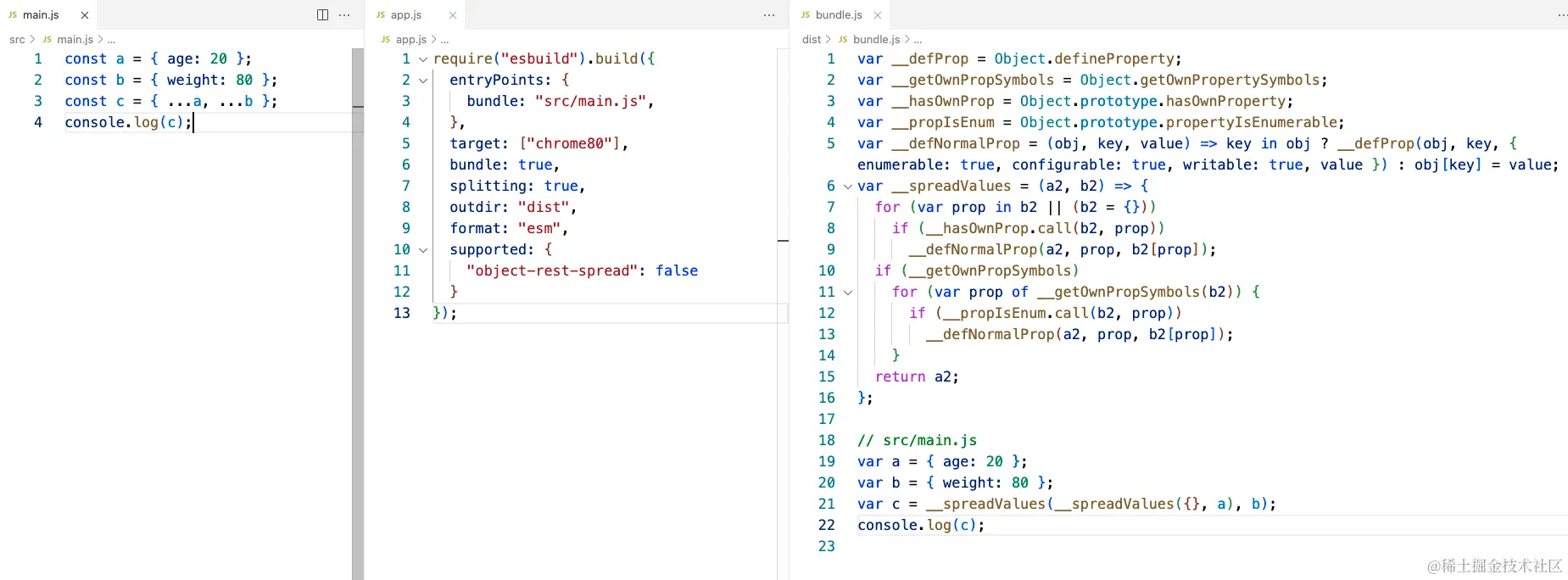Collapse the __spreadValues function at bundle.js line 6
The image size is (1568, 580).
tap(848, 187)
